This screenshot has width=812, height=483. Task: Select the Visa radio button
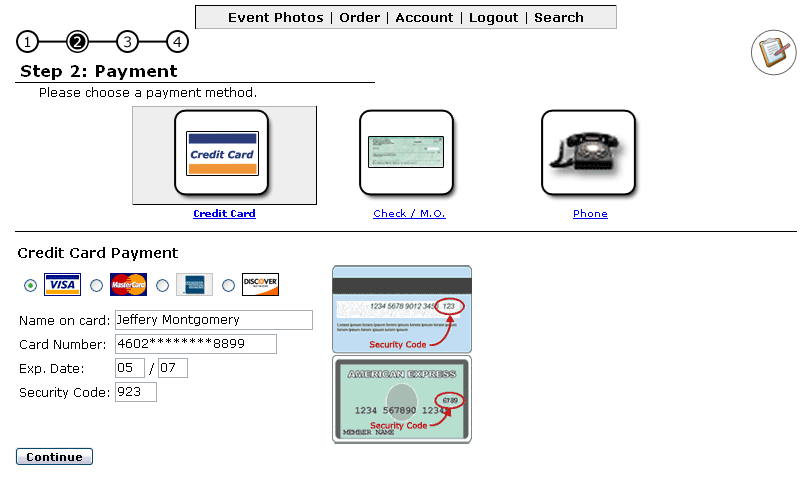click(31, 285)
